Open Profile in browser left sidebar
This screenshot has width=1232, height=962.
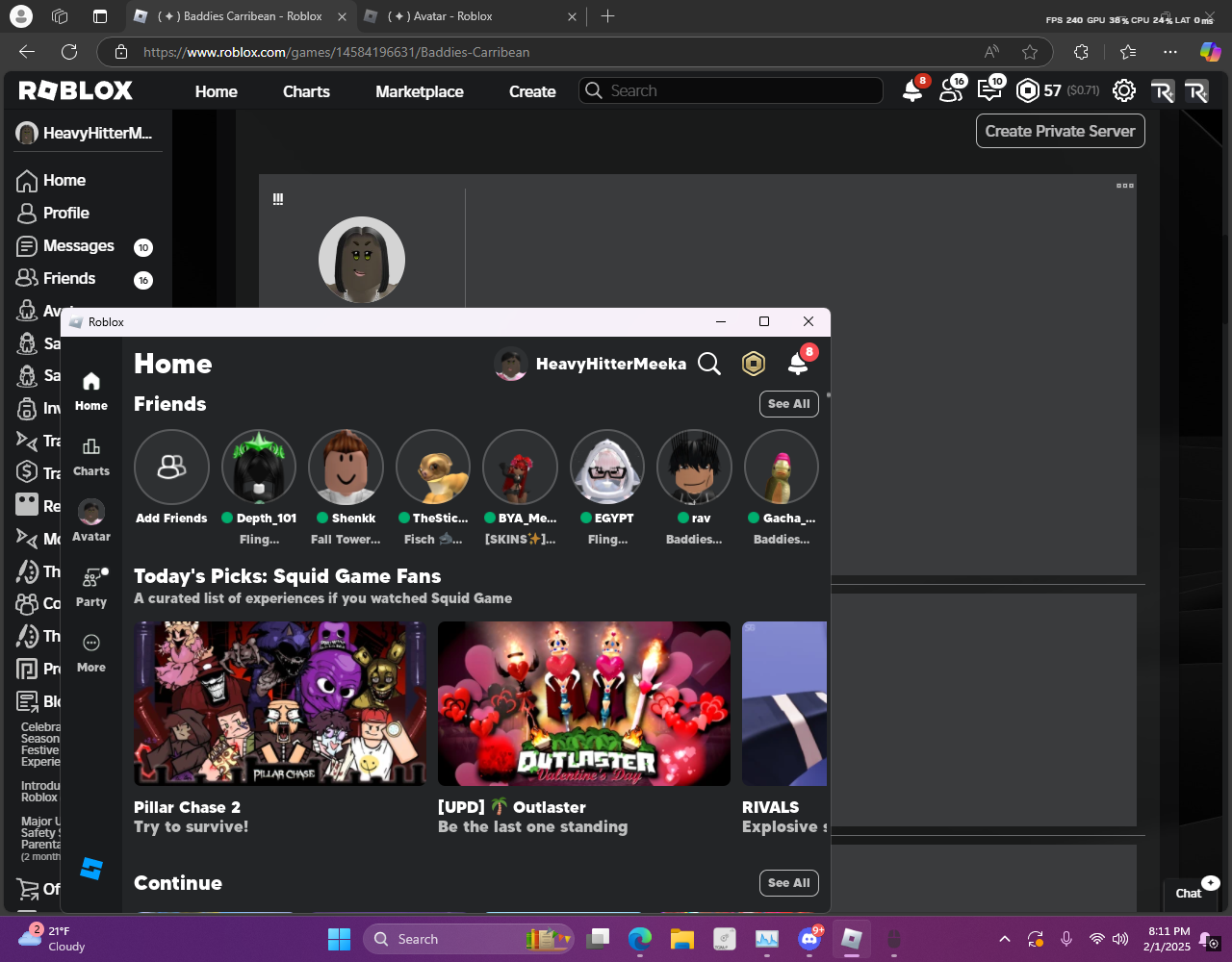(54, 213)
